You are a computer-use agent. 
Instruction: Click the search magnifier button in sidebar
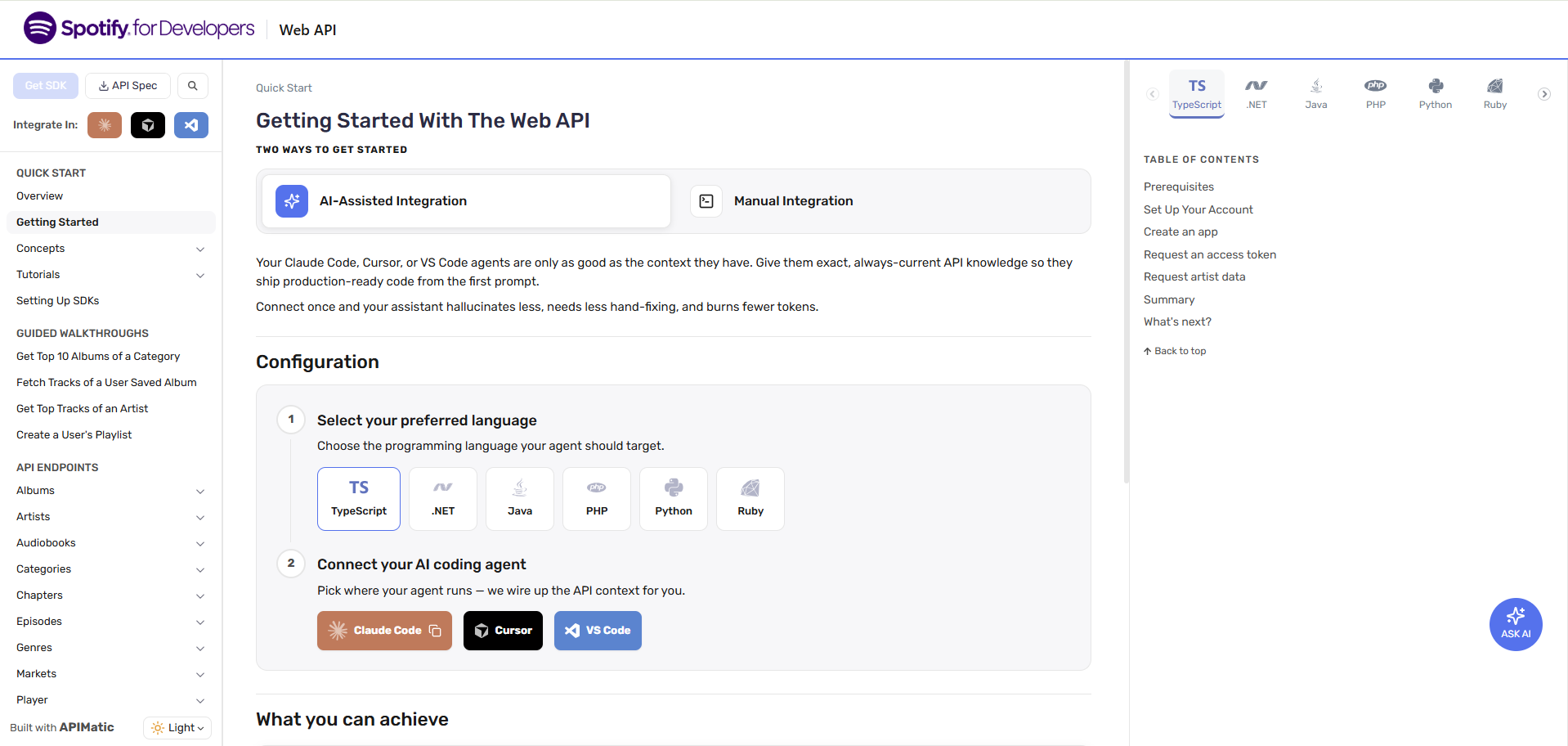193,86
